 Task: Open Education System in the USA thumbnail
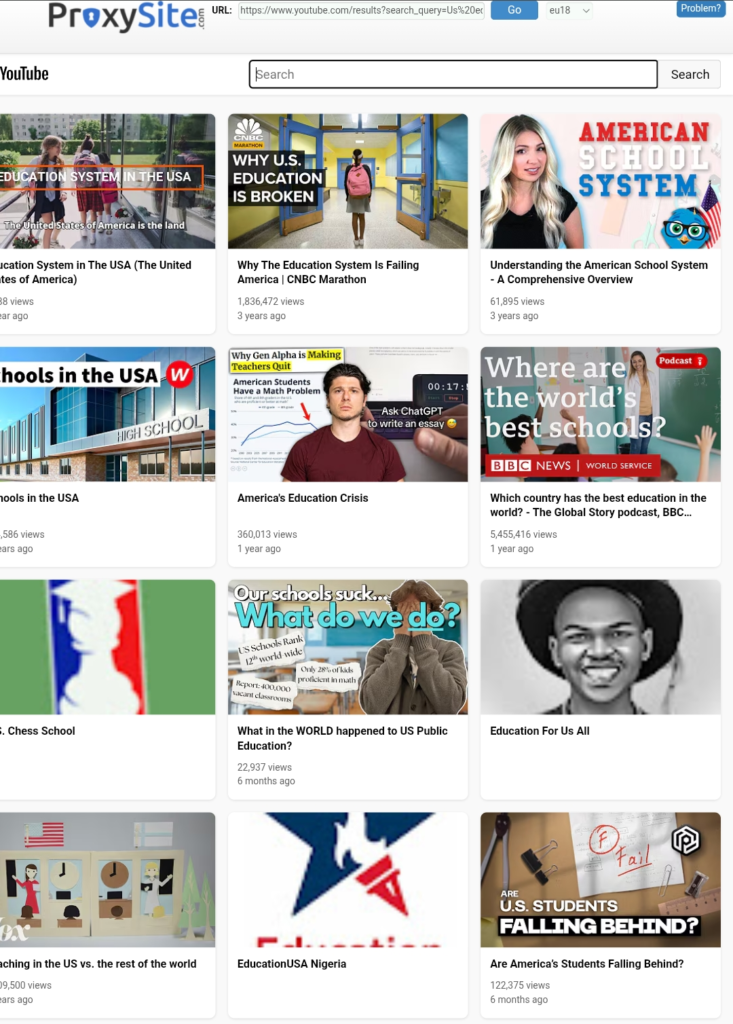click(x=107, y=181)
